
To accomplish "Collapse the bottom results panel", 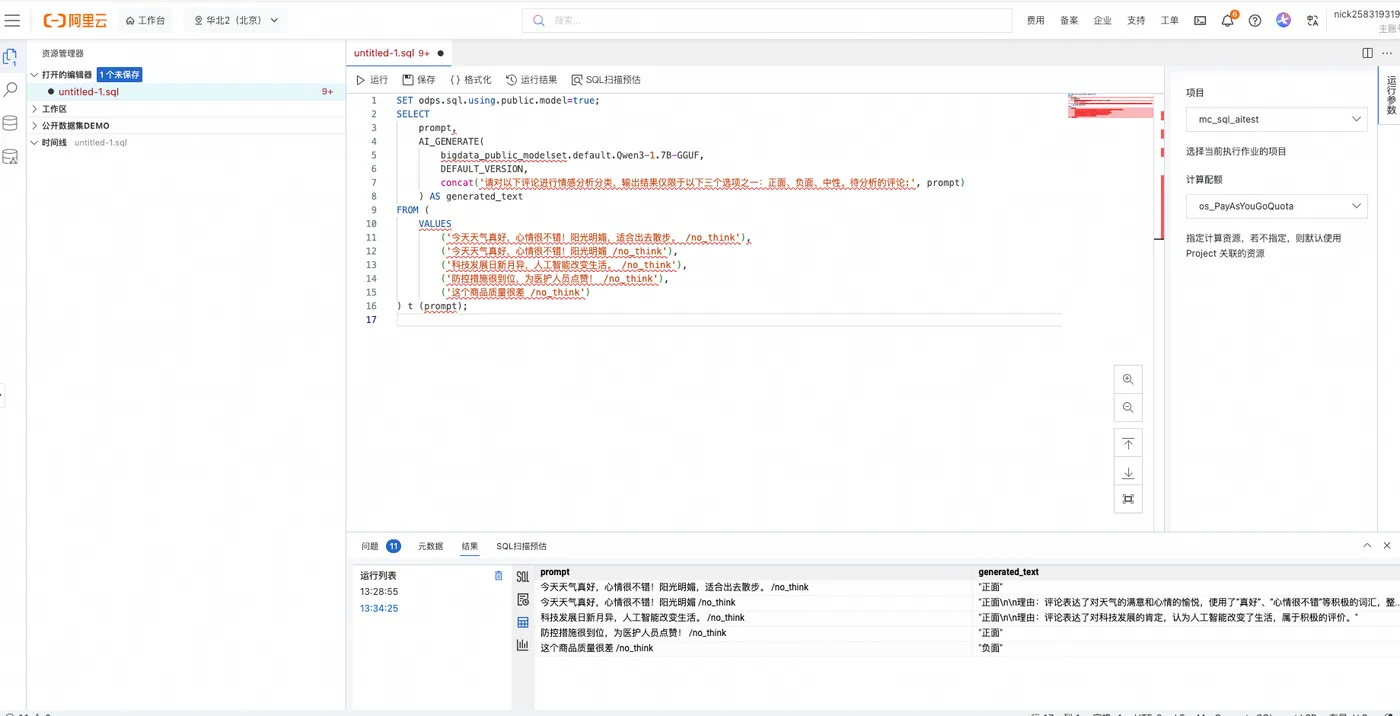I will (1367, 546).
